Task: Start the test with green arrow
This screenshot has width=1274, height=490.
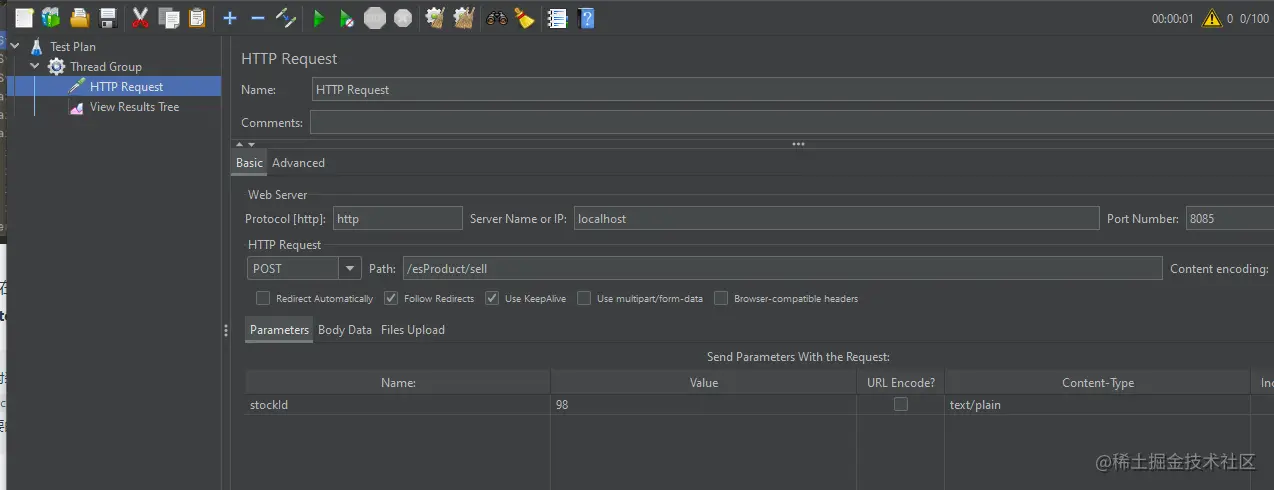Action: click(x=319, y=17)
